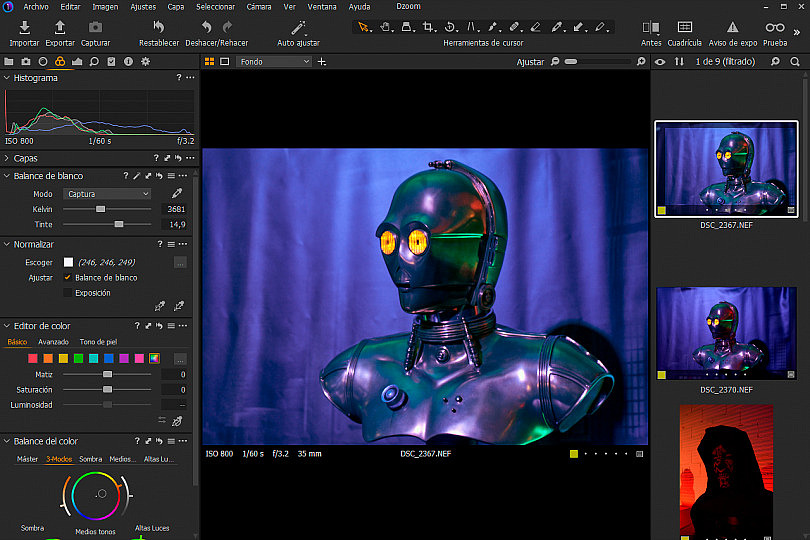Open the Ajustes menu

pos(143,7)
